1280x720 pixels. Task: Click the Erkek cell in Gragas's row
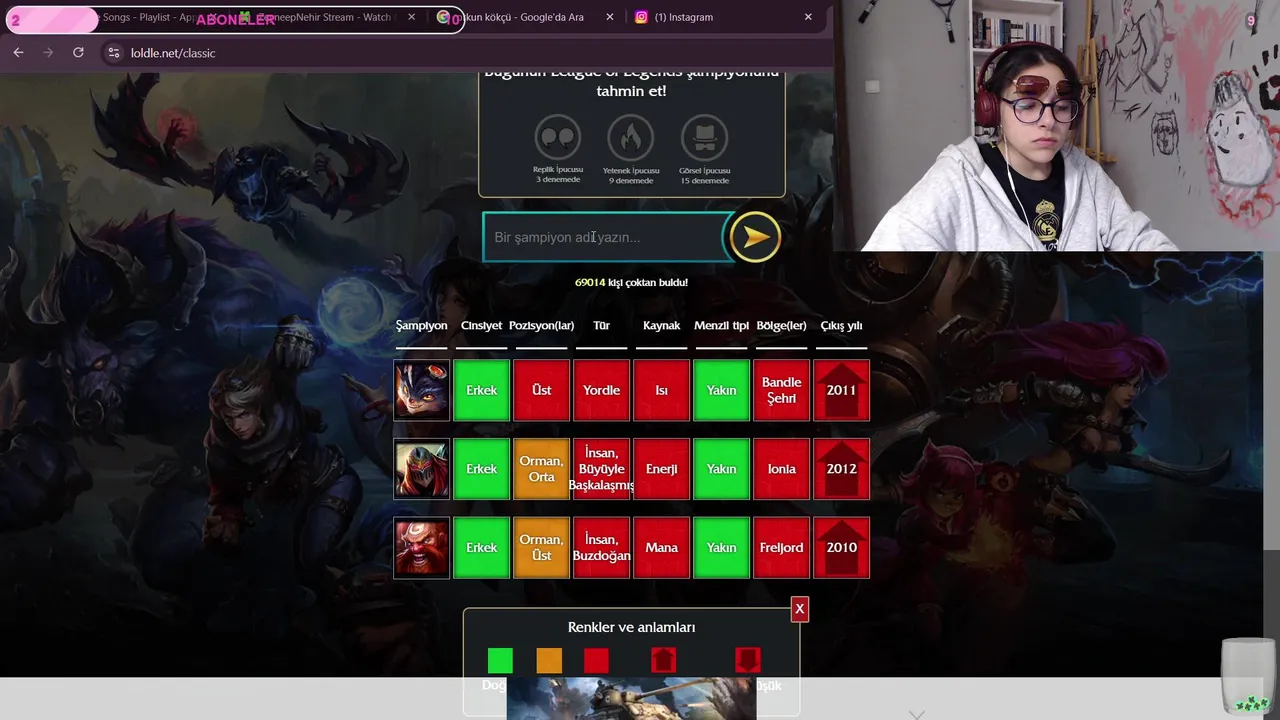(x=481, y=548)
